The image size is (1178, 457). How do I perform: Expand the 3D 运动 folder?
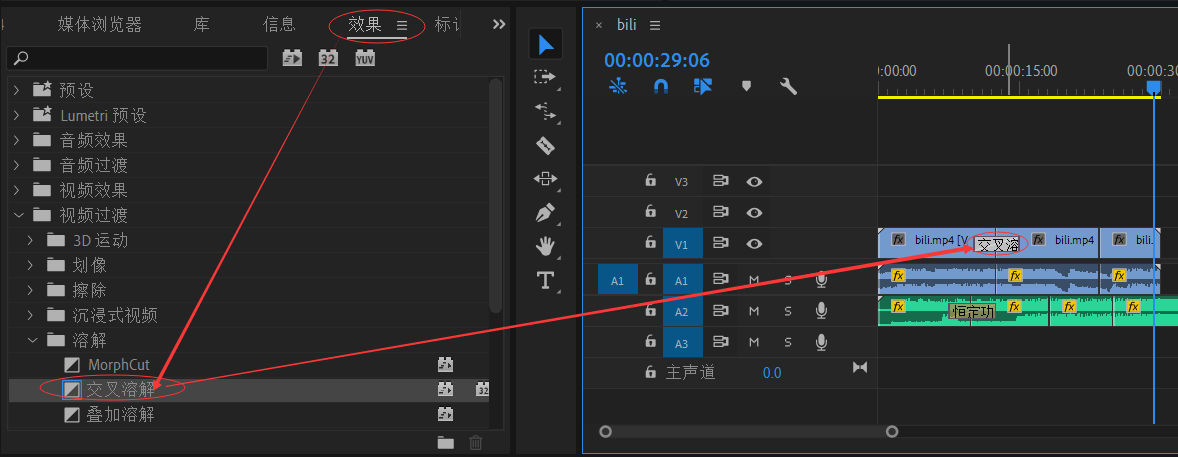pyautogui.click(x=30, y=241)
